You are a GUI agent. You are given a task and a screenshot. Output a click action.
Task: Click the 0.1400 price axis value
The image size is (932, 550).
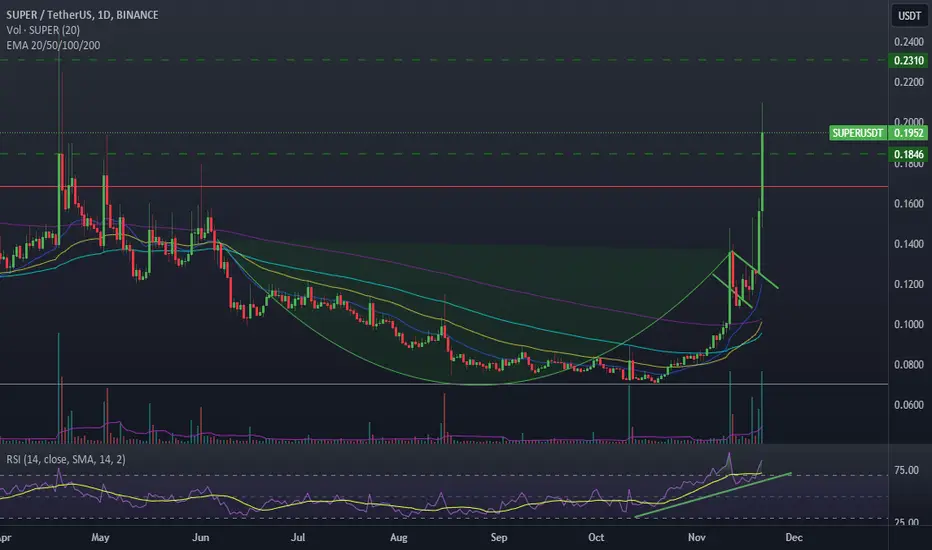(909, 244)
